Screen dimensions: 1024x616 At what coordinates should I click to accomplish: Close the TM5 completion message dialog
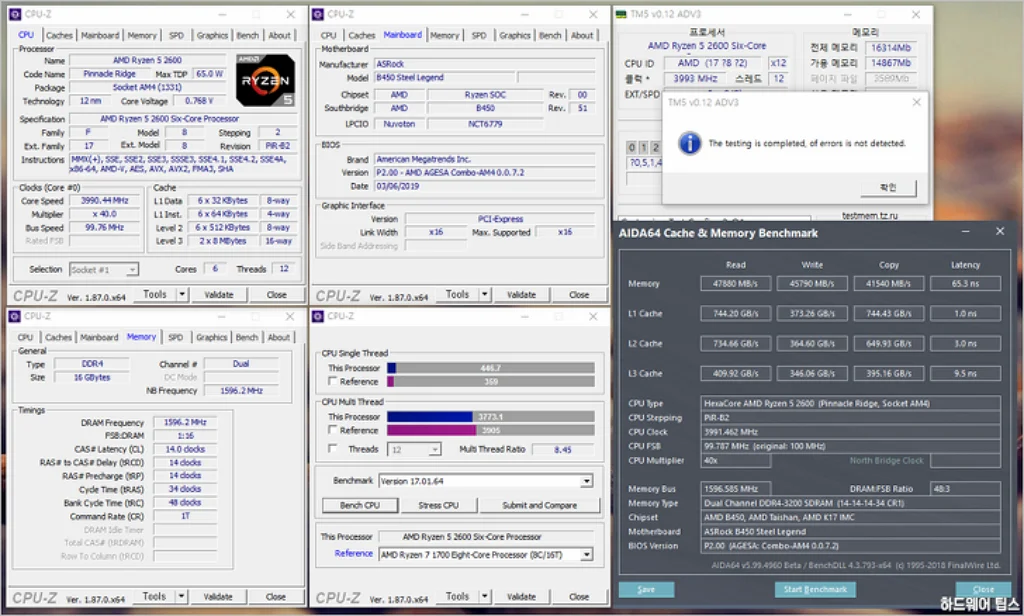[916, 102]
